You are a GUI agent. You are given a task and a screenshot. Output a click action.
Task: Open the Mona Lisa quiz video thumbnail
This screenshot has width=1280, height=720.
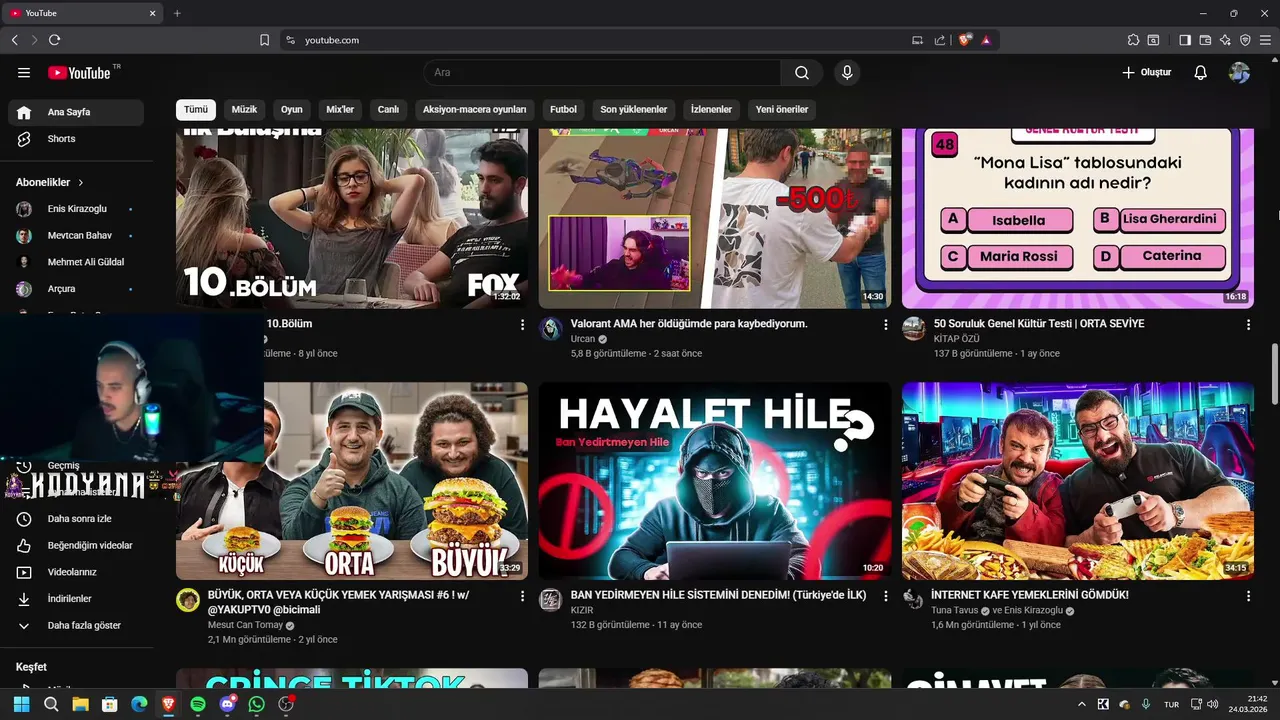(x=1078, y=219)
